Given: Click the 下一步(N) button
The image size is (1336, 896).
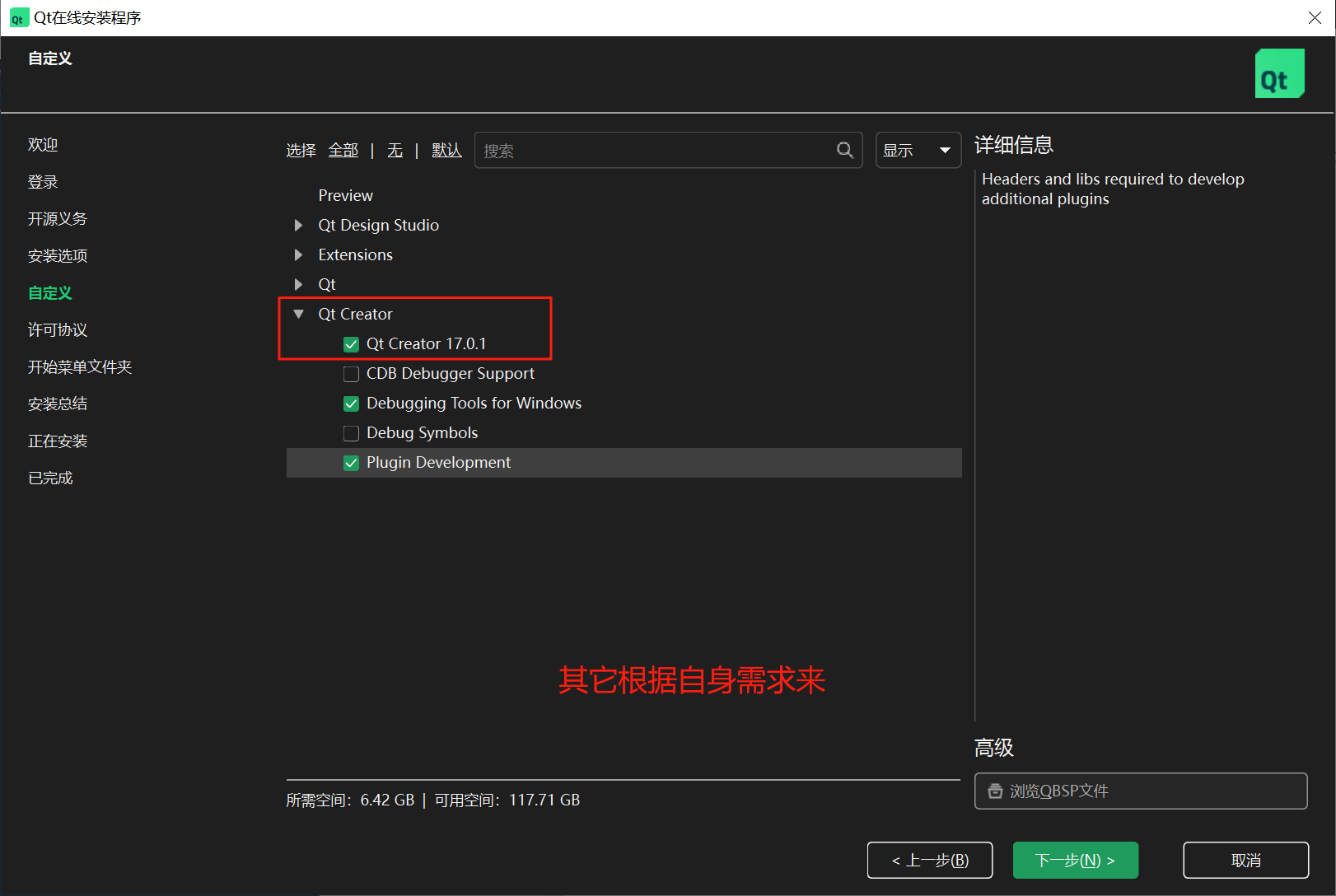Looking at the screenshot, I should (1076, 860).
